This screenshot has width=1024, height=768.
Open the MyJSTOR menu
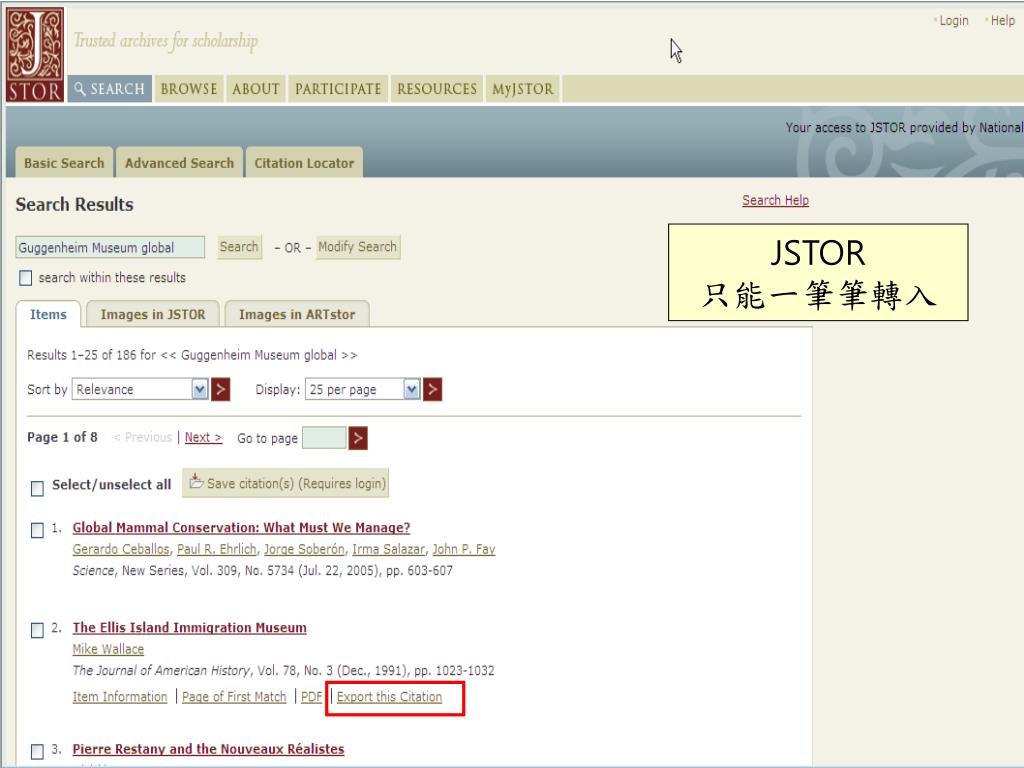522,89
